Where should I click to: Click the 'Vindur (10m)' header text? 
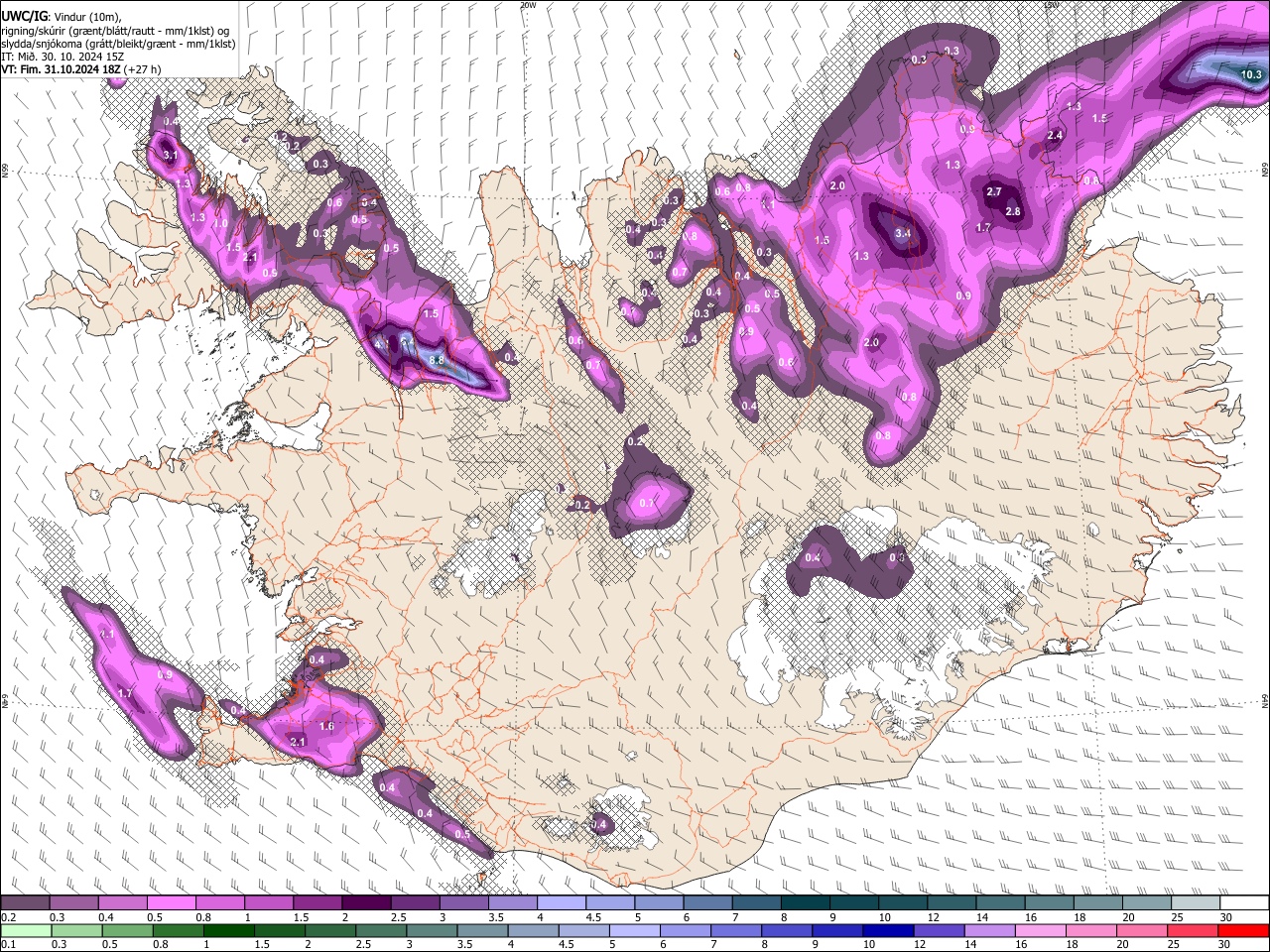(85, 17)
